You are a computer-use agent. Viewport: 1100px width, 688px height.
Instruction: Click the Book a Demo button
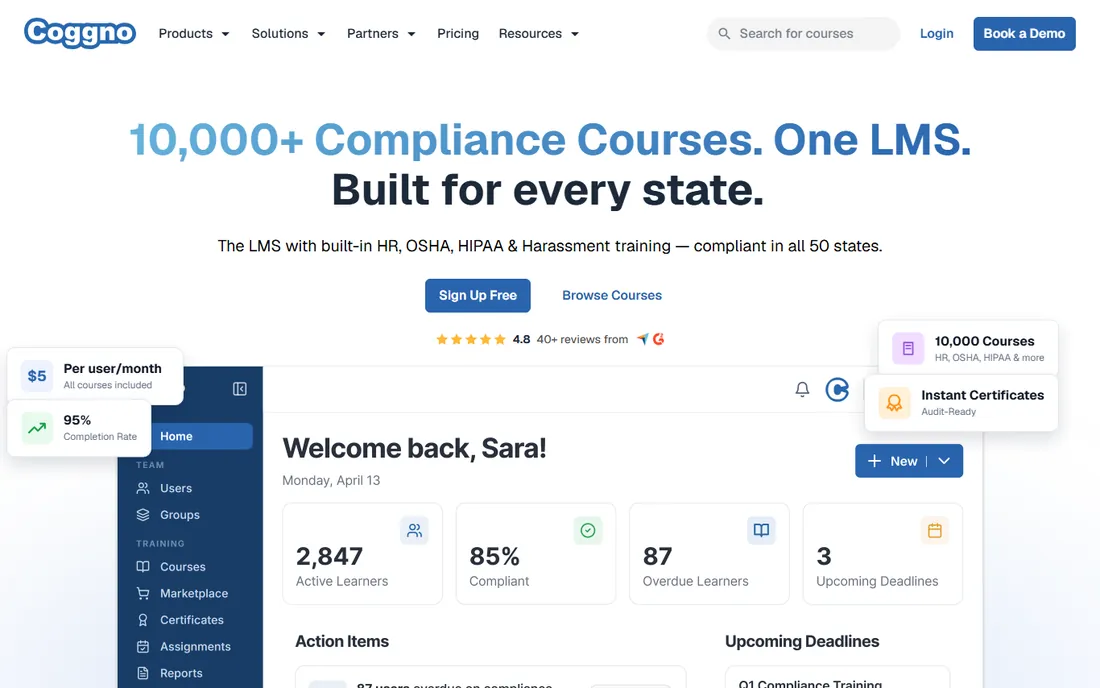tap(1024, 34)
